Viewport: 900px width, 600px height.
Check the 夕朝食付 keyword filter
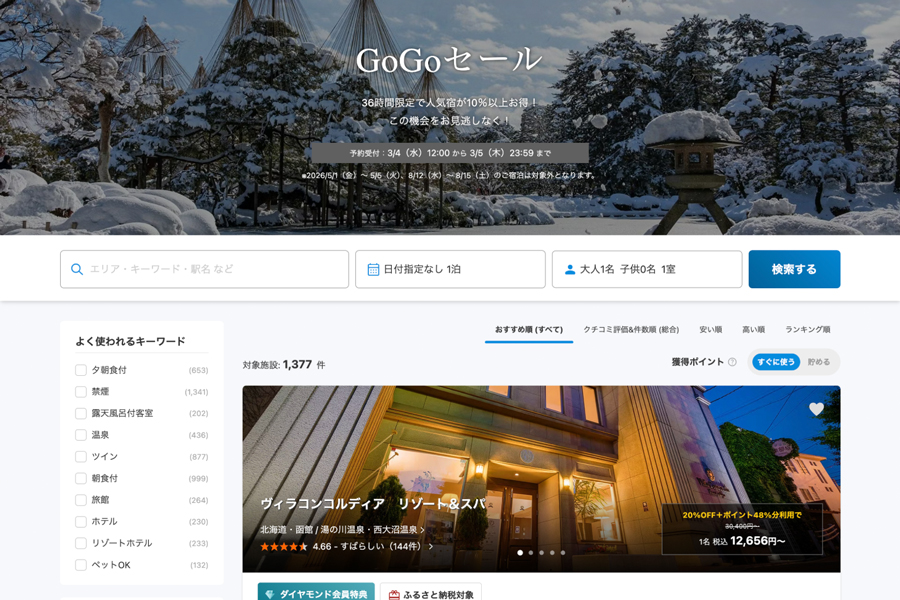point(81,370)
